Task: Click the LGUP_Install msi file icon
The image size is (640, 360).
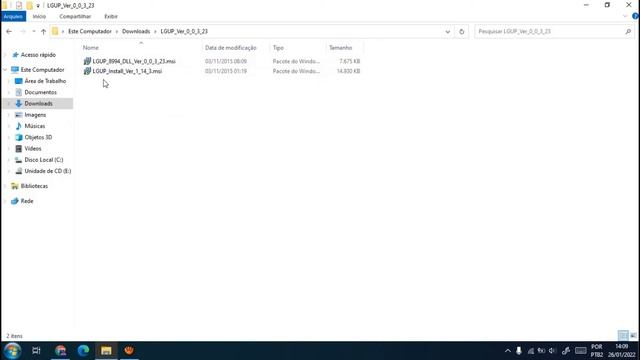Action: tap(87, 71)
